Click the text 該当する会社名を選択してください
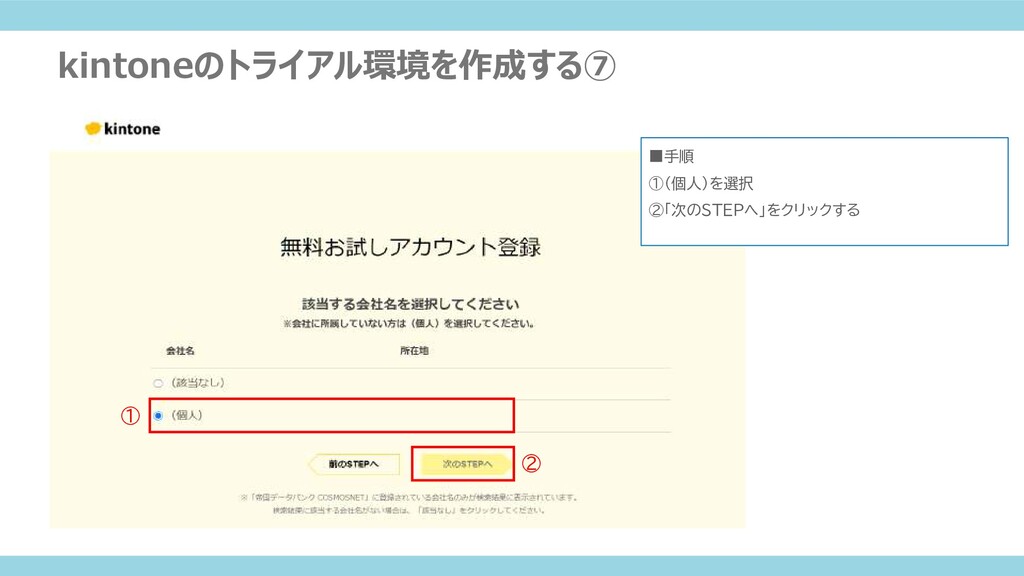Screen dimensions: 1024x576 tap(410, 304)
